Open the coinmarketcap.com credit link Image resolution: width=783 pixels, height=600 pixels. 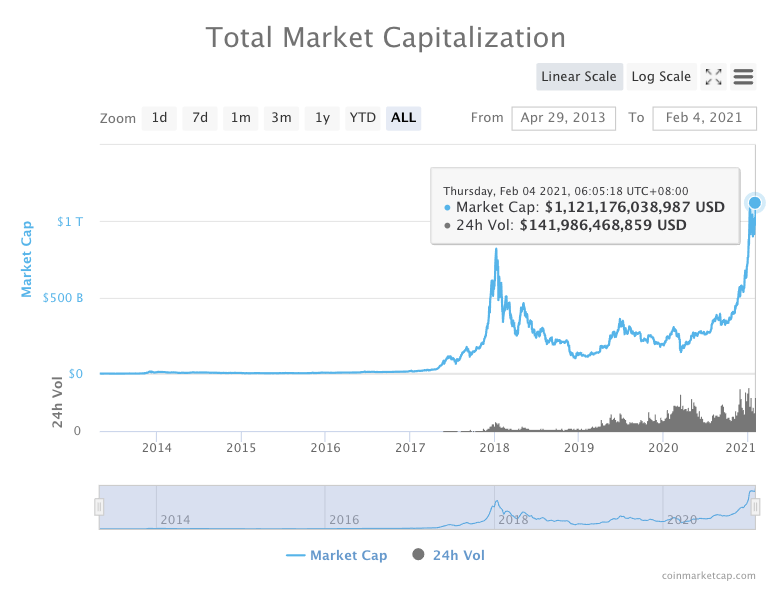pos(708,576)
